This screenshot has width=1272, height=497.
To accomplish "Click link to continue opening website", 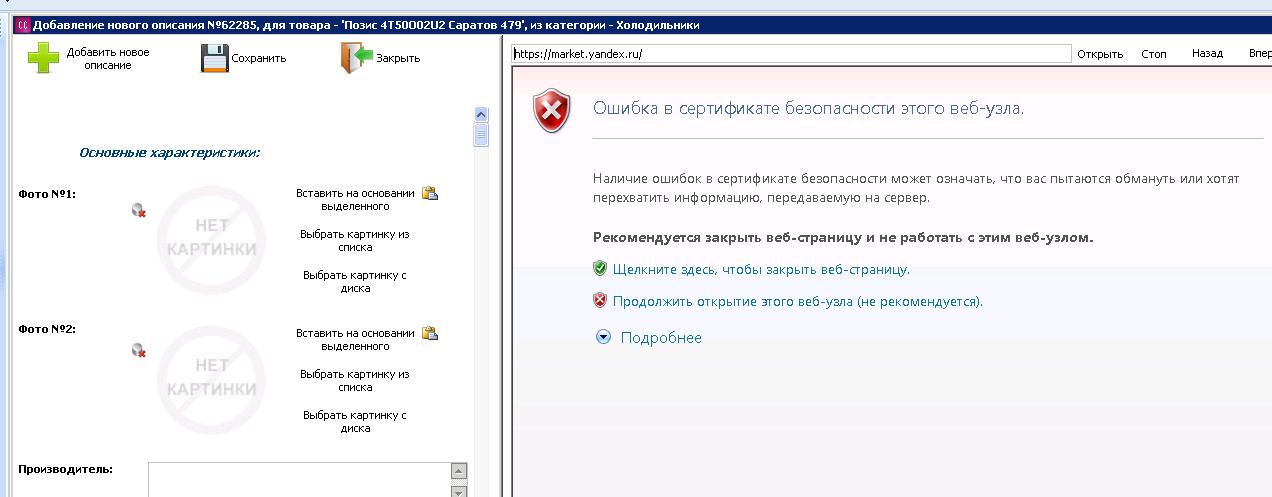I will pyautogui.click(x=797, y=301).
